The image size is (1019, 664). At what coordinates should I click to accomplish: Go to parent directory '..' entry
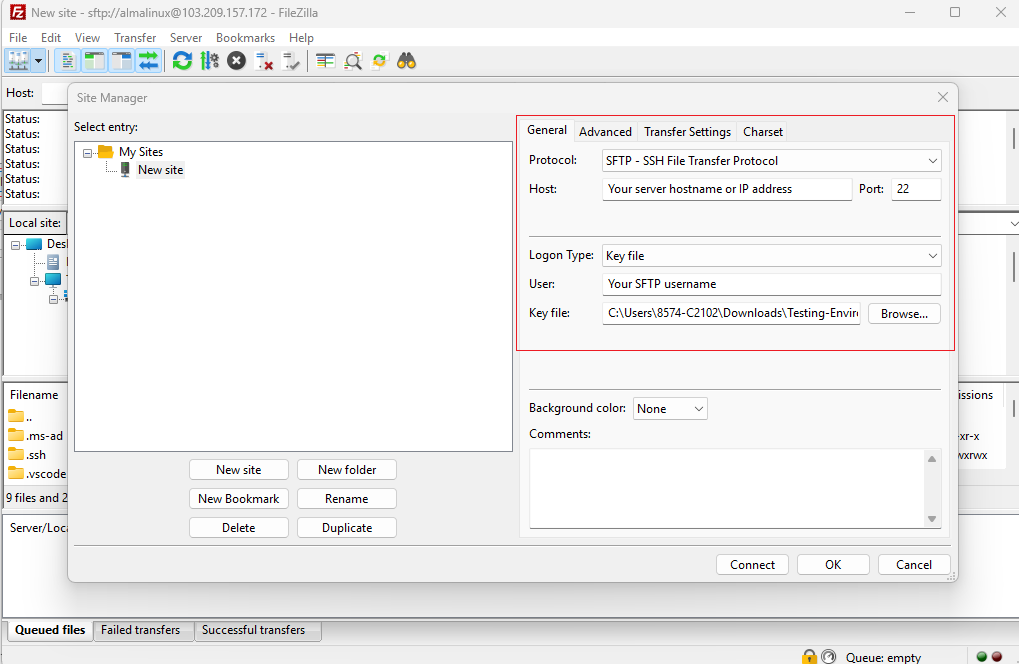tap(20, 416)
